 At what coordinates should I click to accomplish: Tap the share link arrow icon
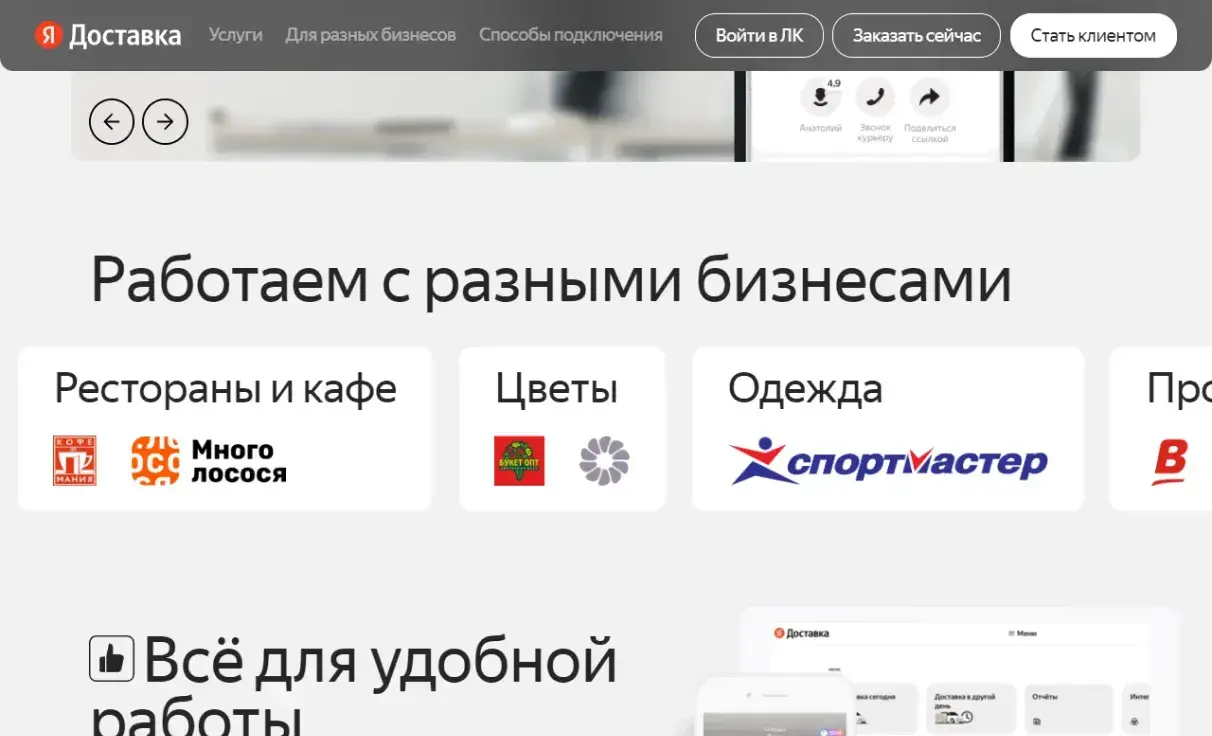pyautogui.click(x=929, y=97)
